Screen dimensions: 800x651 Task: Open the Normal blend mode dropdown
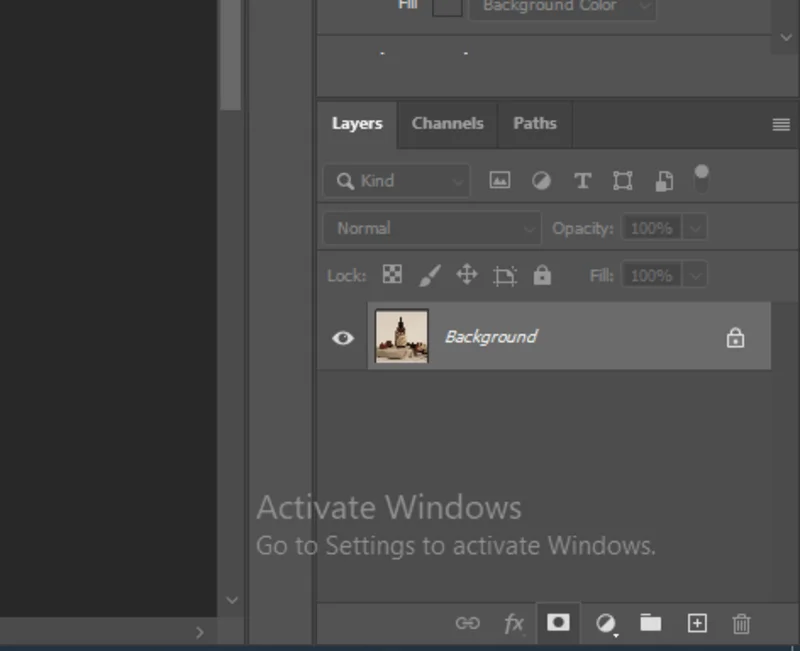(x=430, y=228)
